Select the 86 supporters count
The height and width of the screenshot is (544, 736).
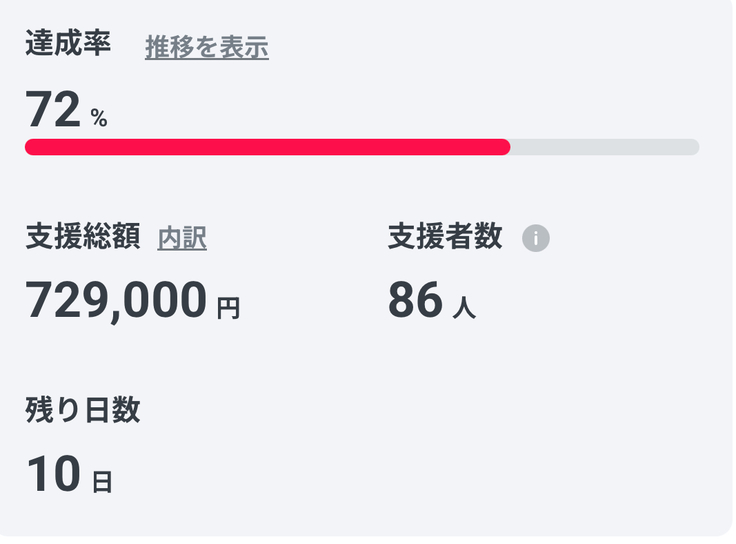415,300
